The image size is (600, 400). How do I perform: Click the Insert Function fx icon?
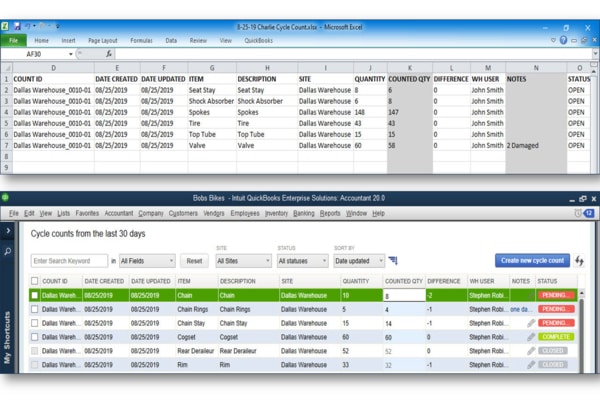[109, 54]
